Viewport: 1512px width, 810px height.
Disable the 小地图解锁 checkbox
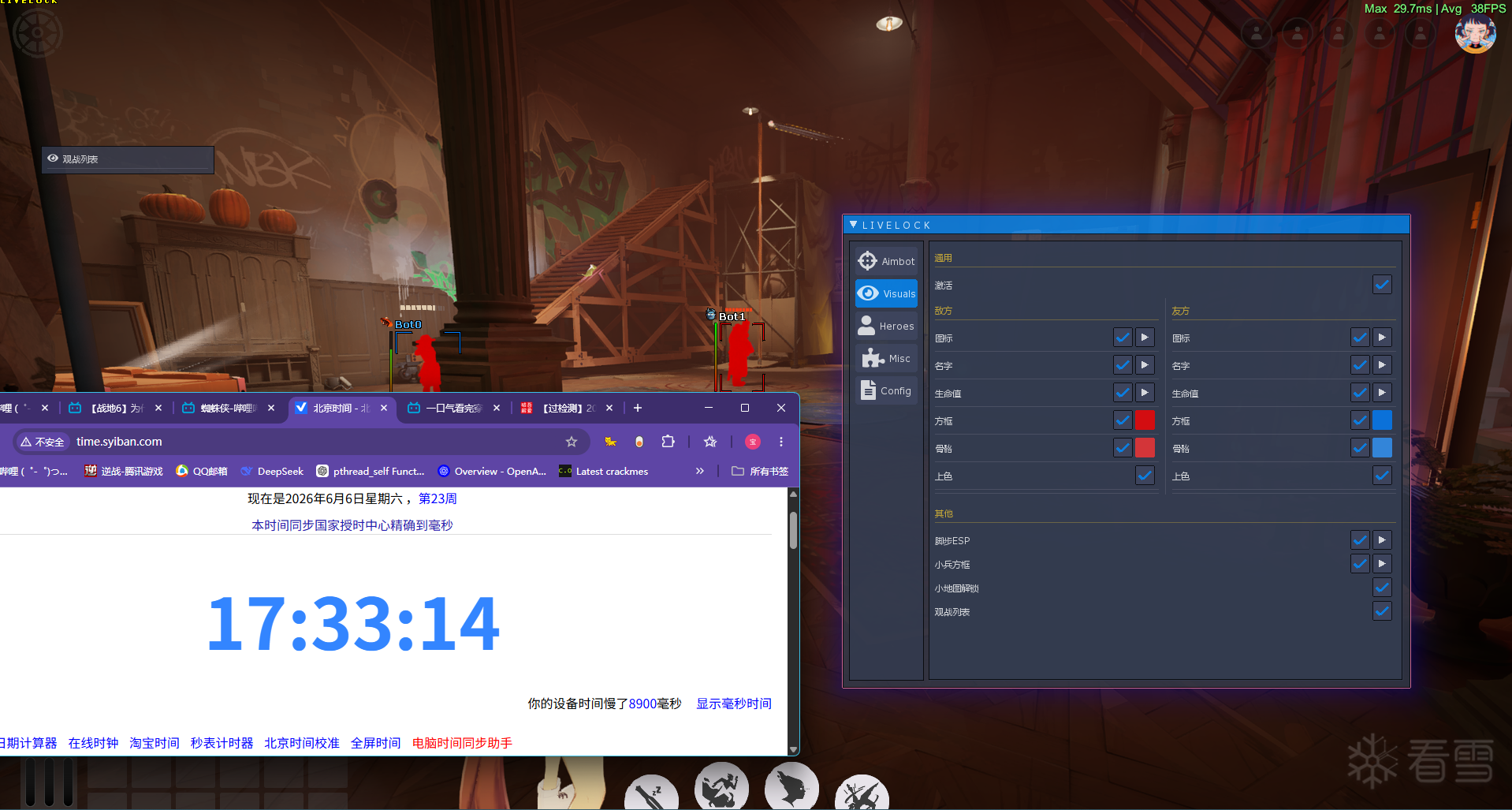(1382, 588)
